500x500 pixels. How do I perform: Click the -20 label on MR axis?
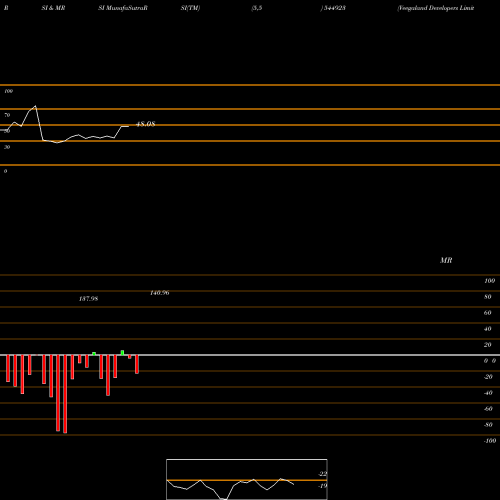point(488,377)
